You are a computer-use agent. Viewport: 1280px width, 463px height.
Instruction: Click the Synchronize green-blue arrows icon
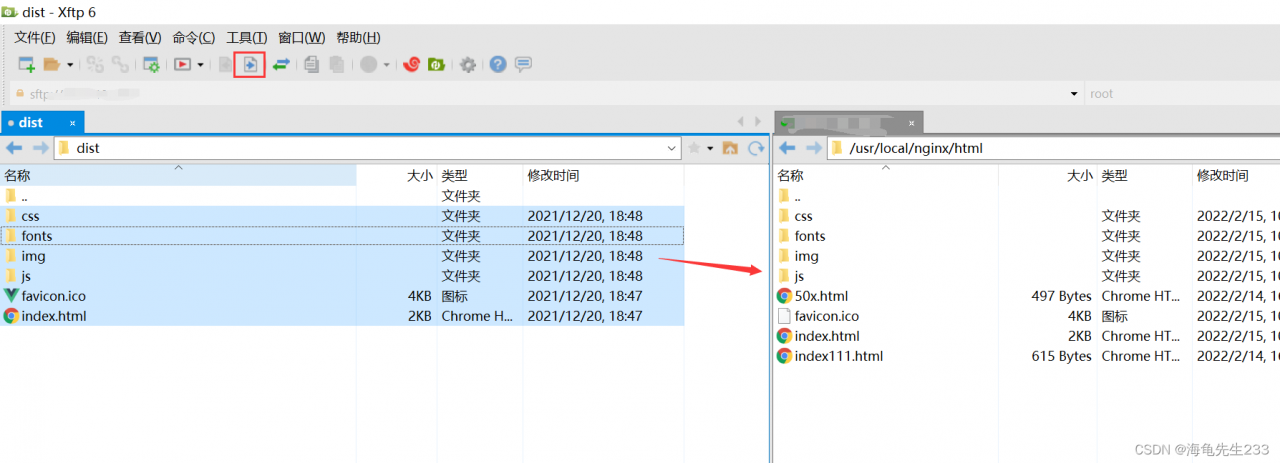tap(281, 65)
